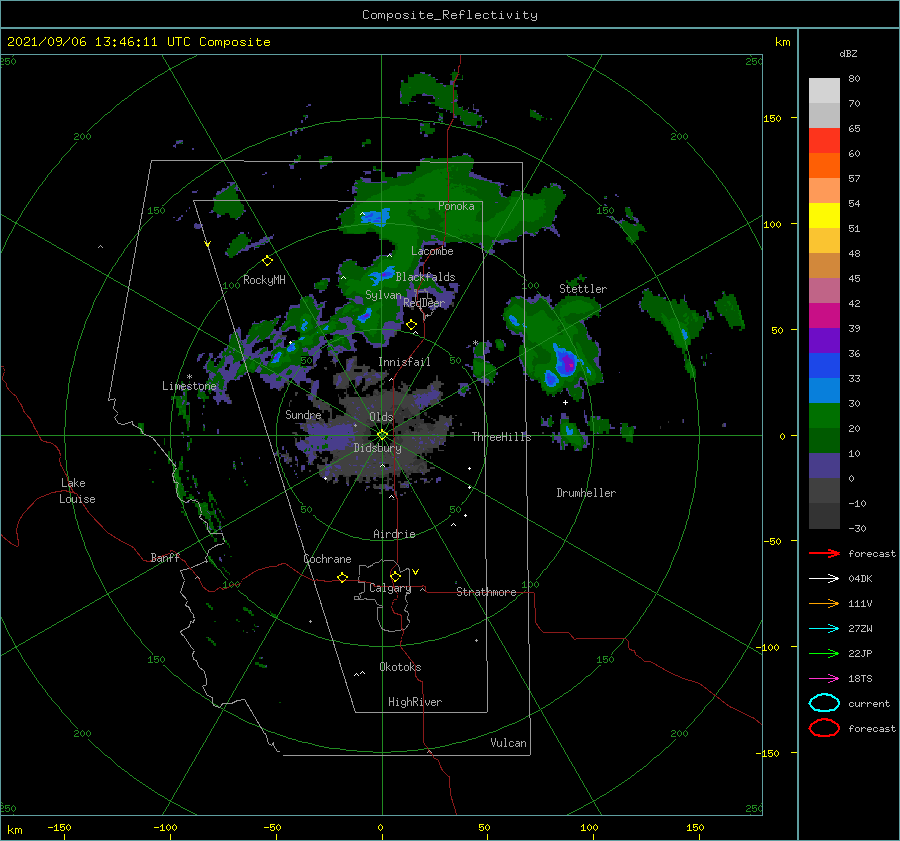Click the Innisfail label
Image resolution: width=900 pixels, height=841 pixels.
pos(404,362)
